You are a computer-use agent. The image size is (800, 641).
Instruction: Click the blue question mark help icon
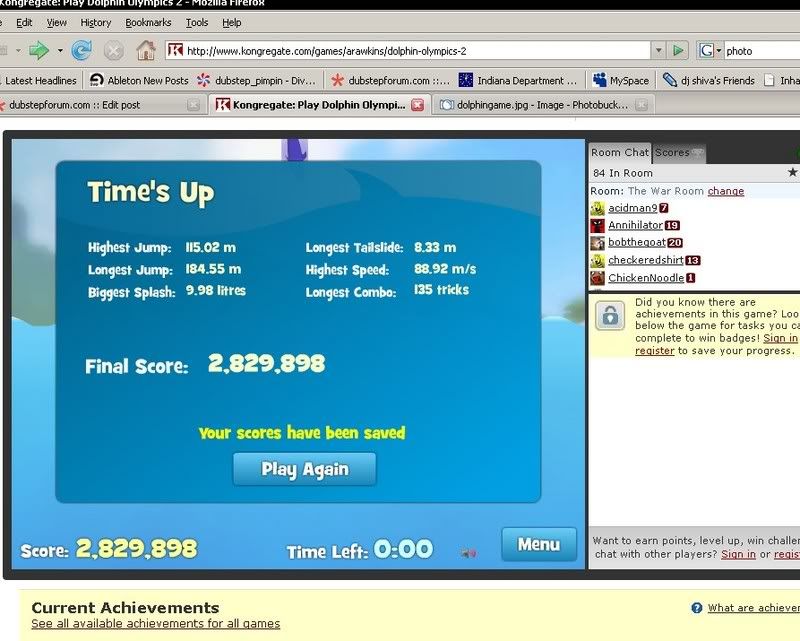(696, 608)
